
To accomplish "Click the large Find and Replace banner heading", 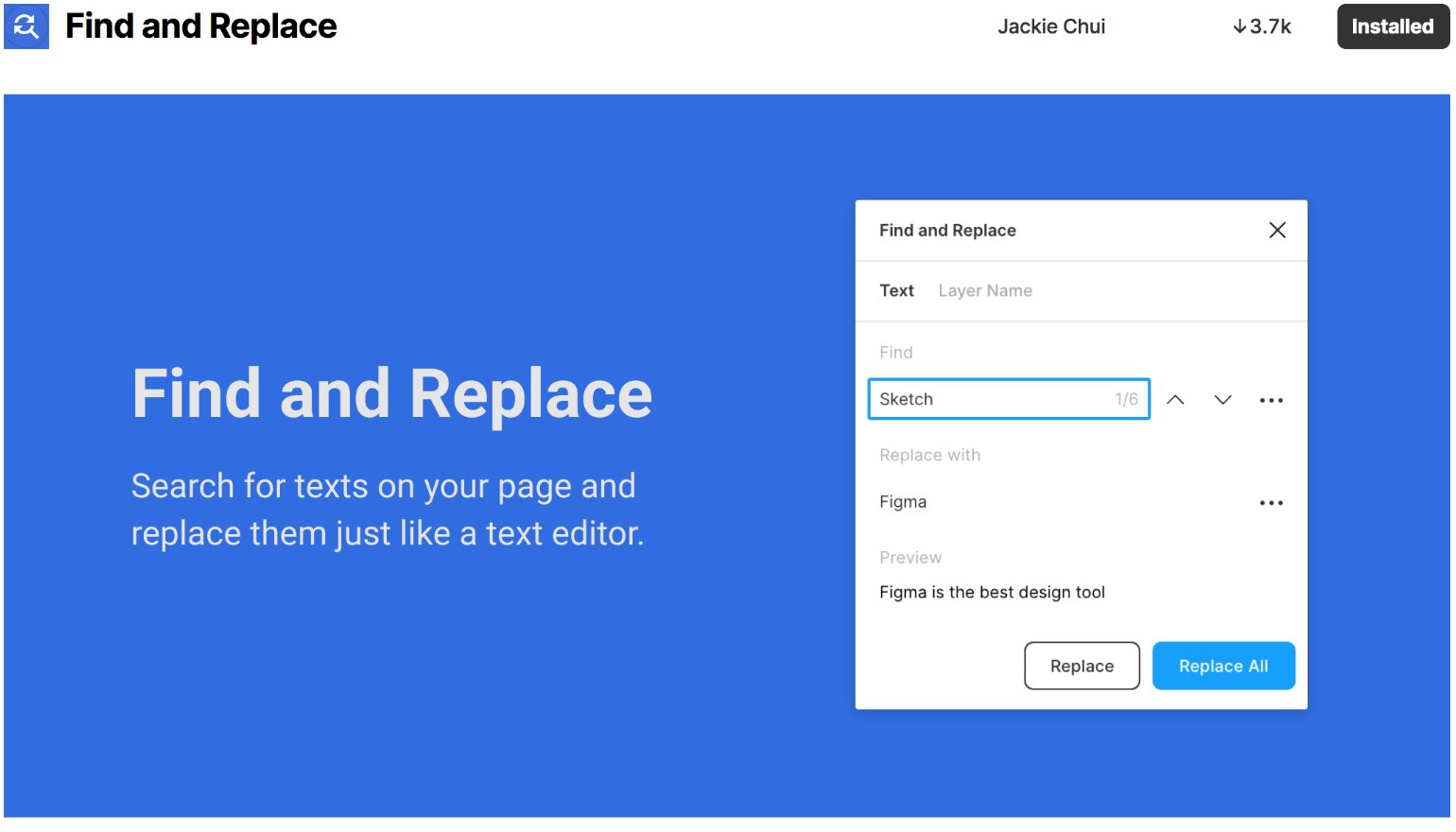I will 392,393.
